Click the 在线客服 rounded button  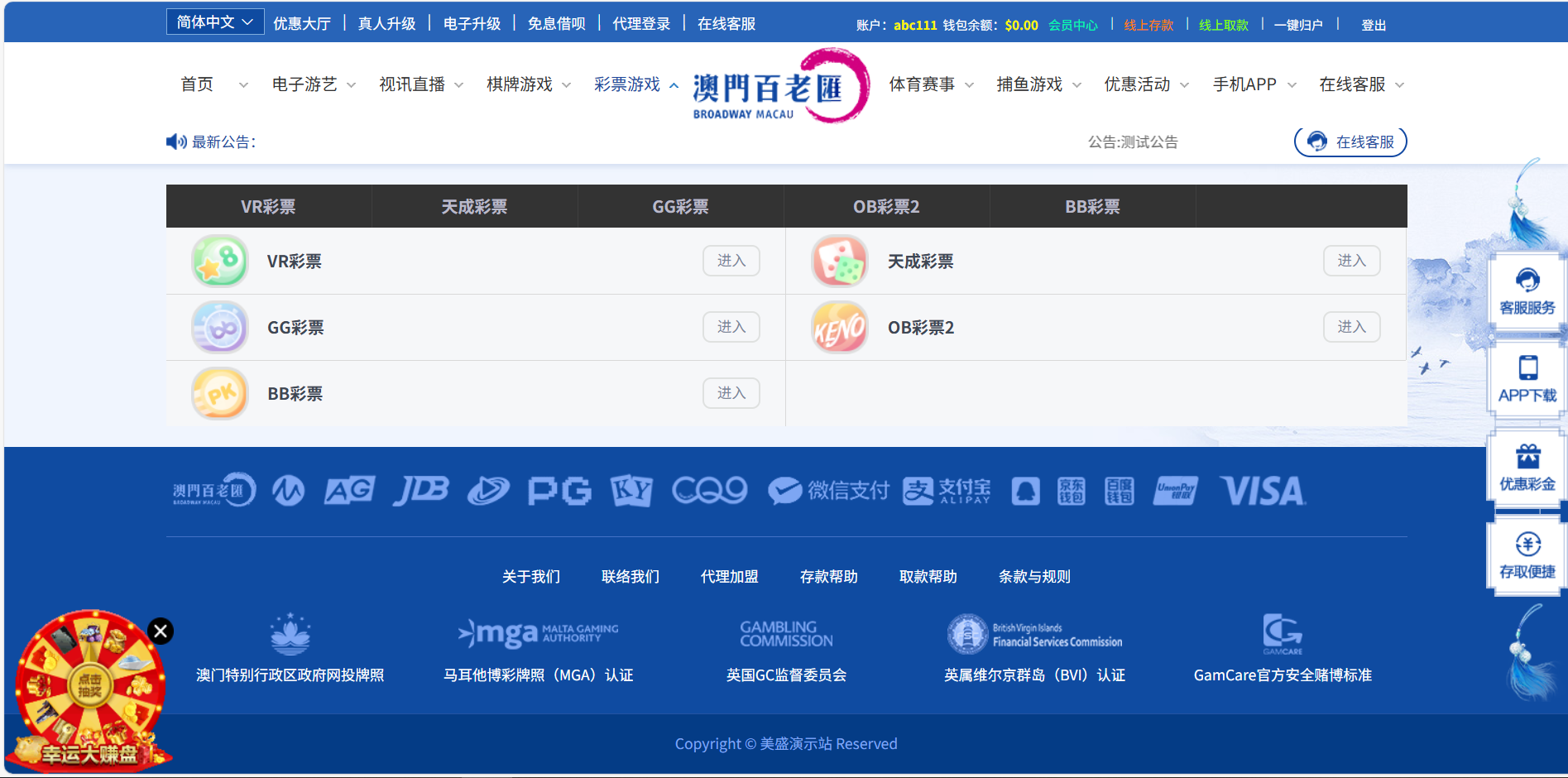pos(1350,142)
